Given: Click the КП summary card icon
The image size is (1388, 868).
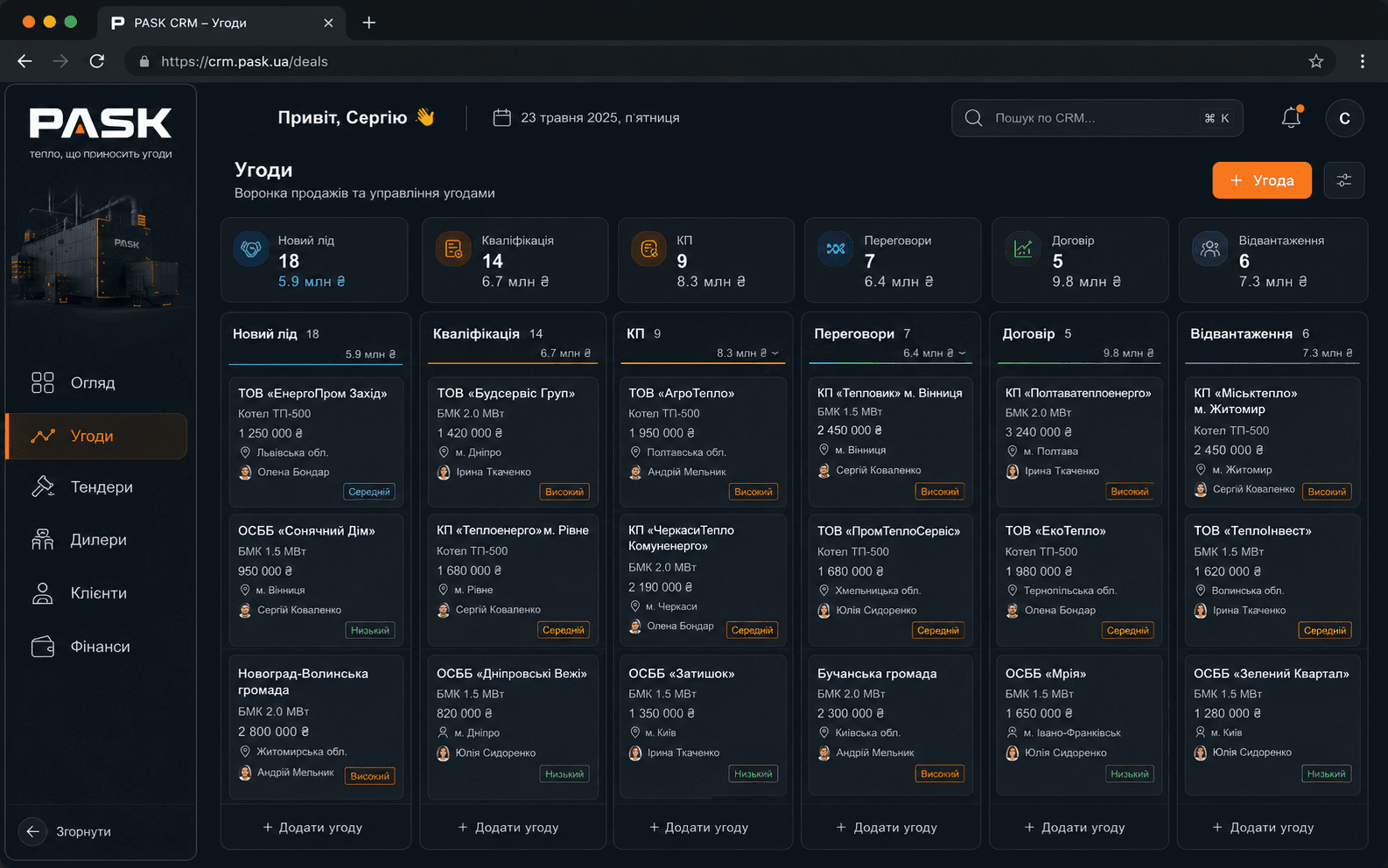Looking at the screenshot, I should coord(648,249).
